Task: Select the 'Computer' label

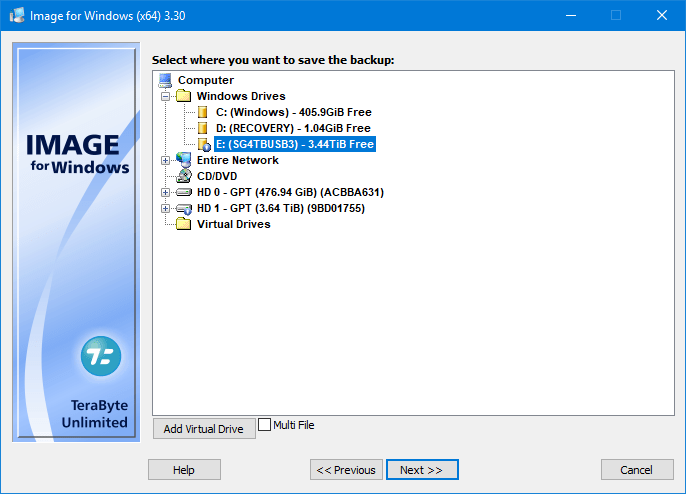Action: tap(206, 80)
